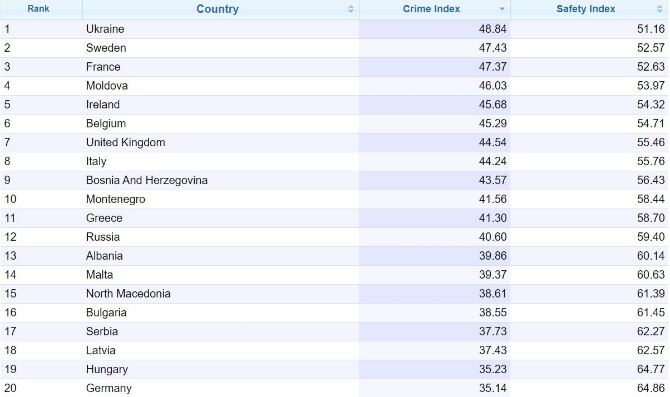Click France in the country list
Image resolution: width=670 pixels, height=397 pixels.
103,67
